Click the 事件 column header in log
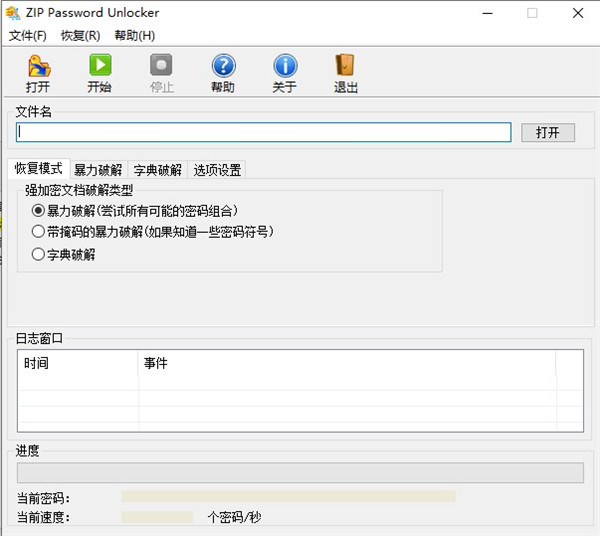 346,363
